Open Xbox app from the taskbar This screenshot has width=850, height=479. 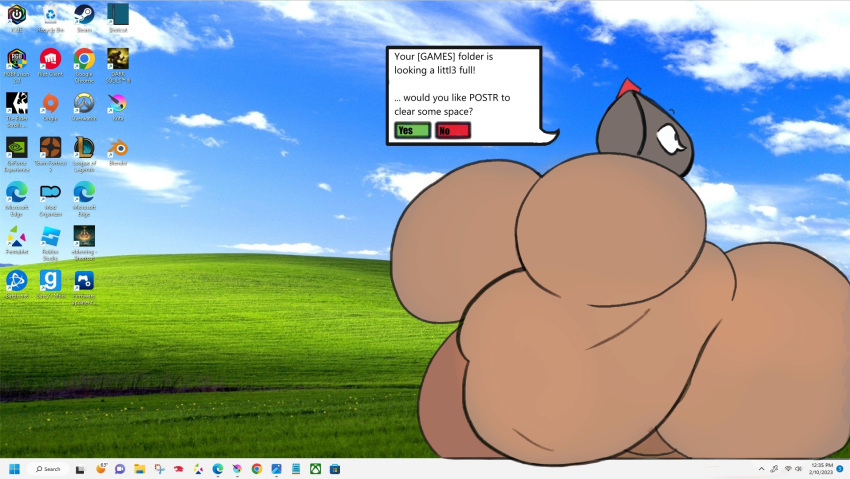point(315,468)
